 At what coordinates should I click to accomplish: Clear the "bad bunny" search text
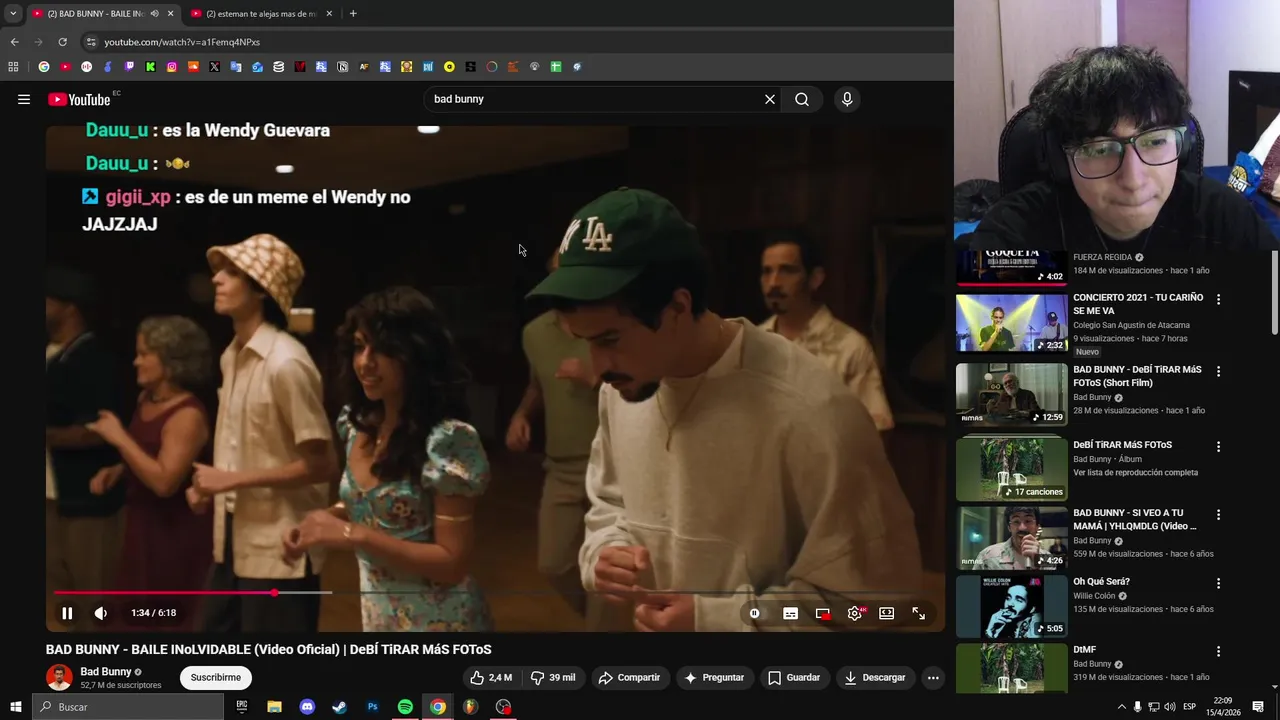(x=770, y=99)
